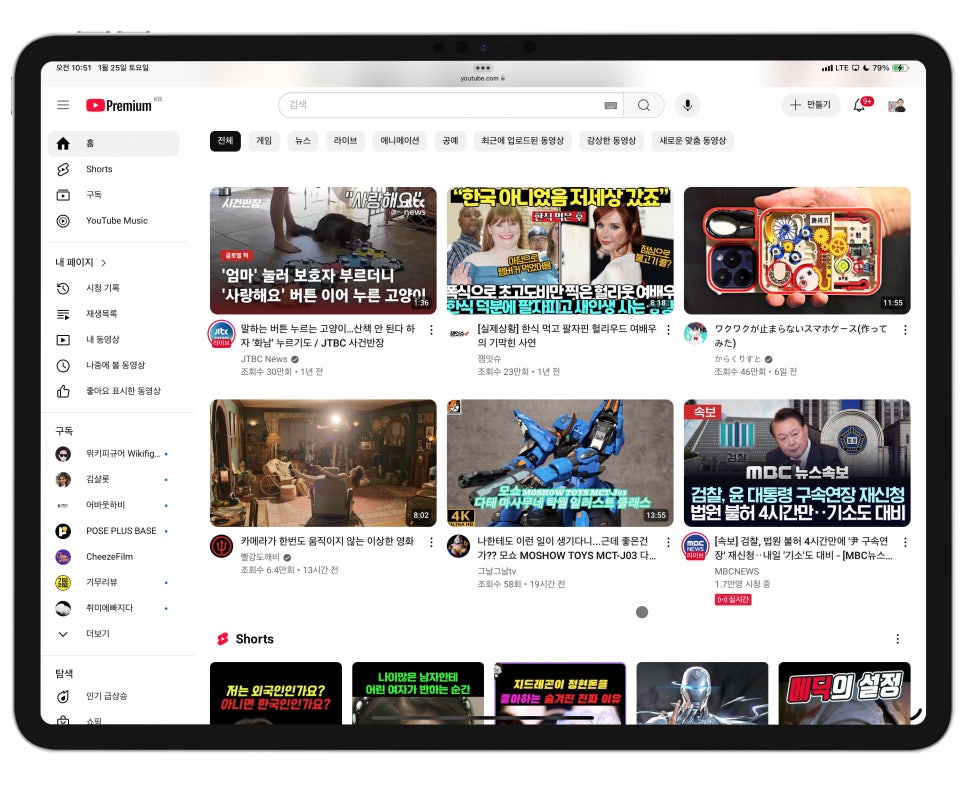Open the Short '저는 외국인인가요?'
The width and height of the screenshot is (966, 785).
(275, 693)
